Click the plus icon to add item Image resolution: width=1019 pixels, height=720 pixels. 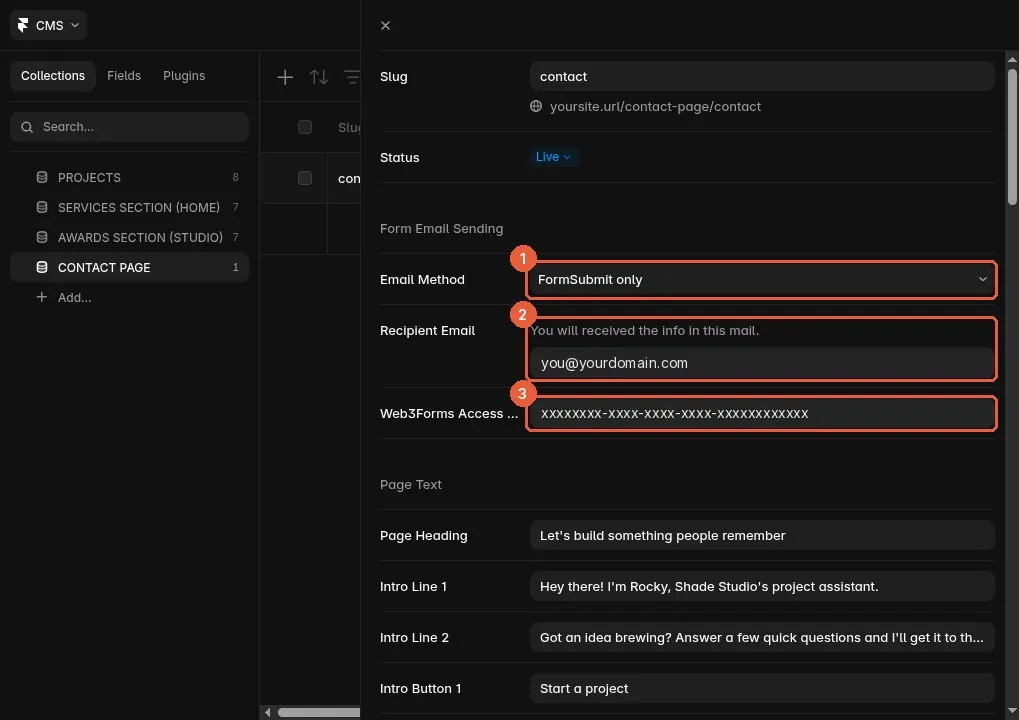[285, 77]
